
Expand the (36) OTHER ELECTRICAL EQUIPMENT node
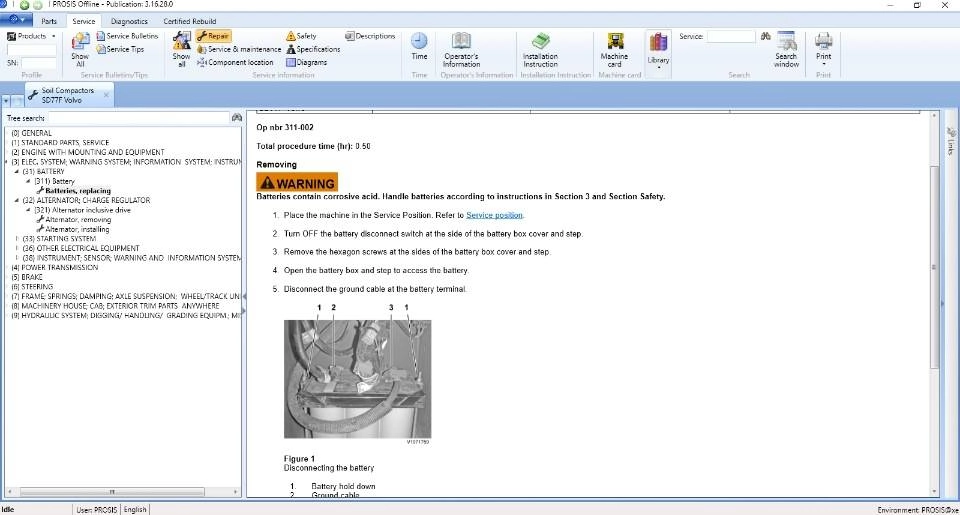point(17,249)
